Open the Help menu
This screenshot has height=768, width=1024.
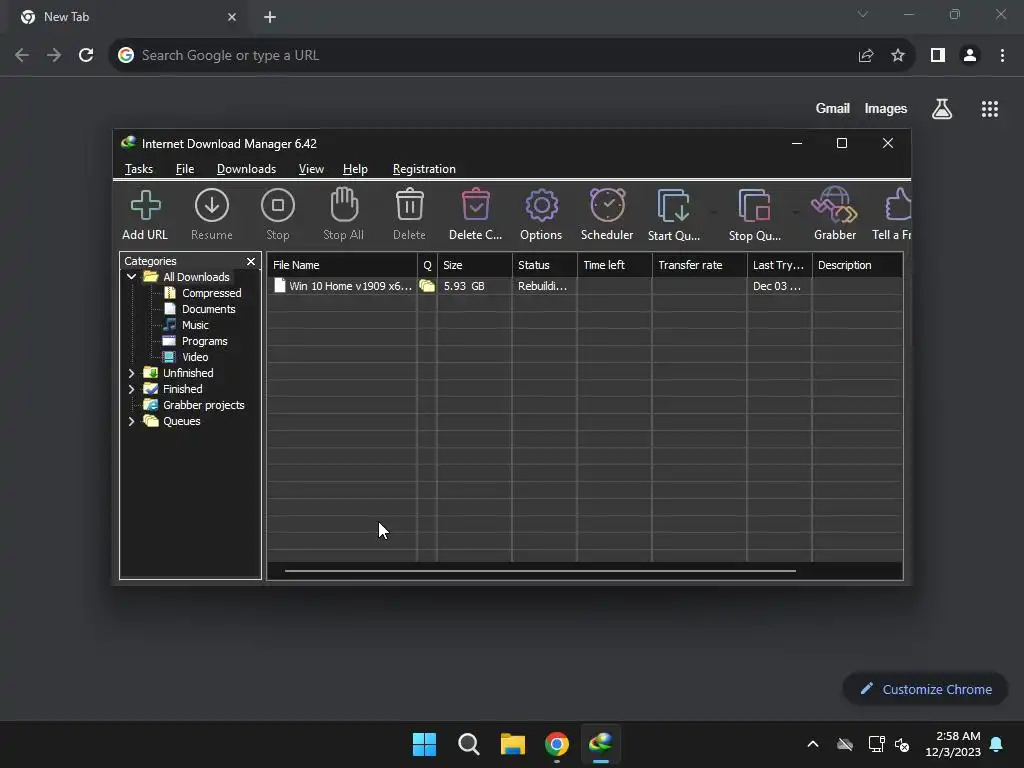coord(355,169)
